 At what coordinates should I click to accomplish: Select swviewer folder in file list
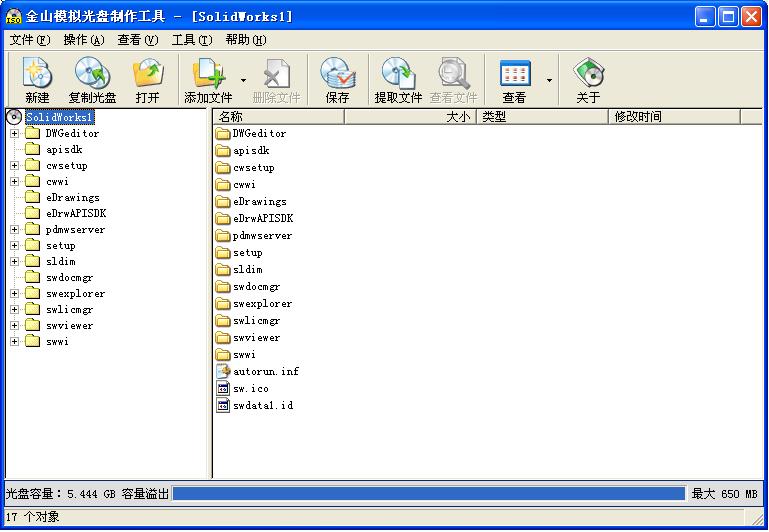point(248,338)
